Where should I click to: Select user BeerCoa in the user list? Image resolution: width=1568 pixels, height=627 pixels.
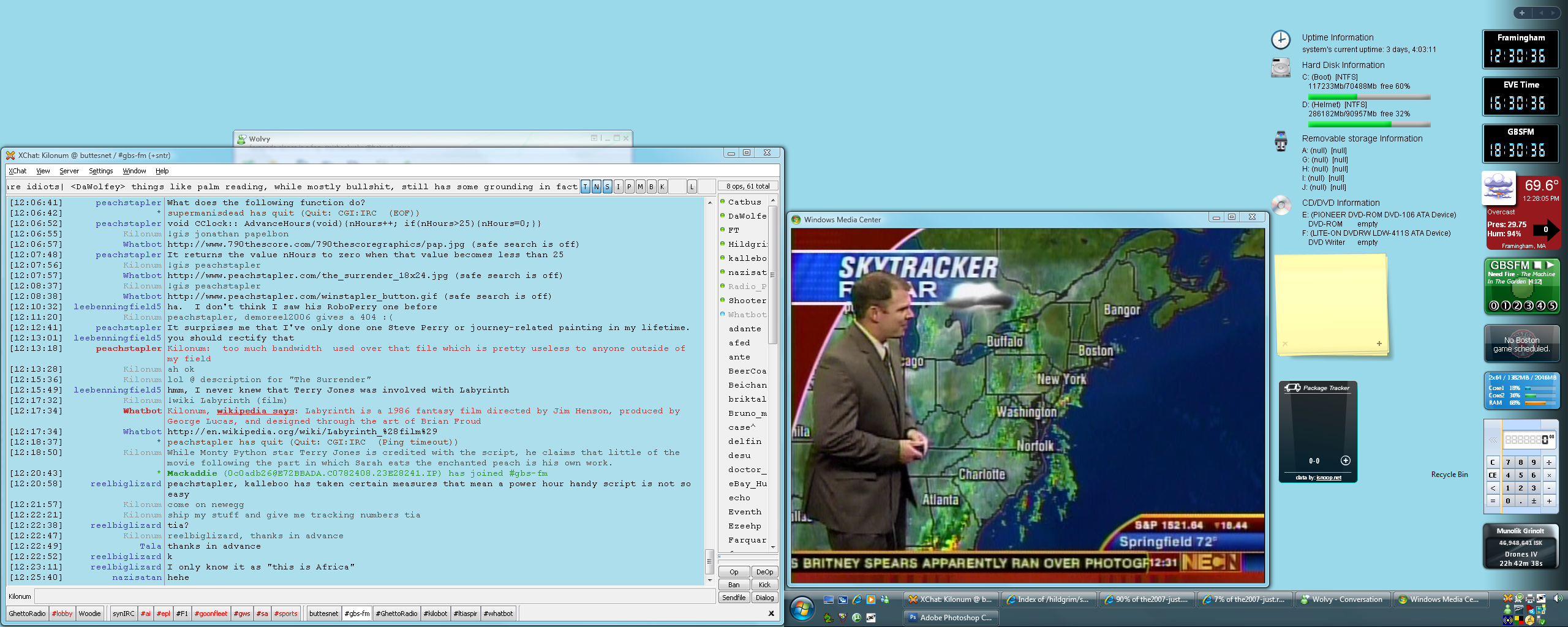tap(747, 371)
